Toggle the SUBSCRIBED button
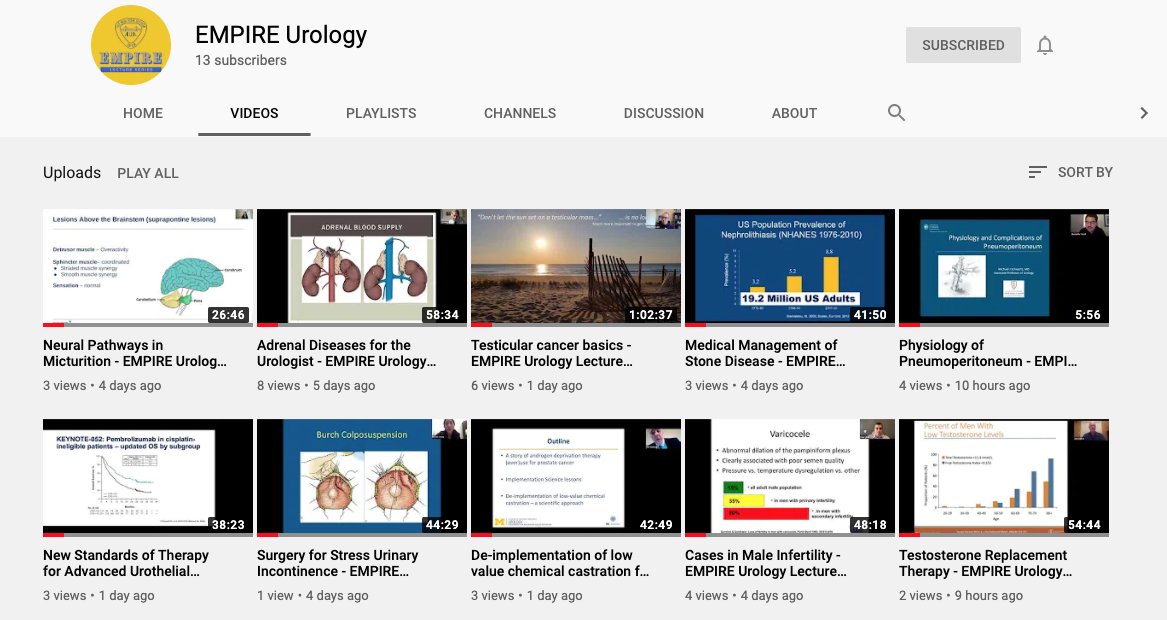Image resolution: width=1167 pixels, height=620 pixels. point(963,45)
